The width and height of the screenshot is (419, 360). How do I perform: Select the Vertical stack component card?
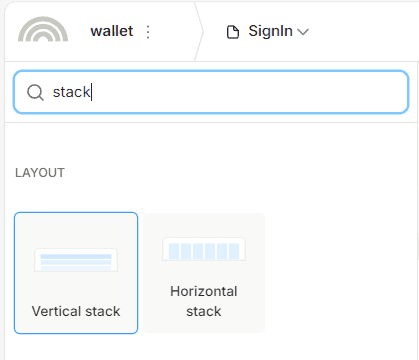click(76, 273)
